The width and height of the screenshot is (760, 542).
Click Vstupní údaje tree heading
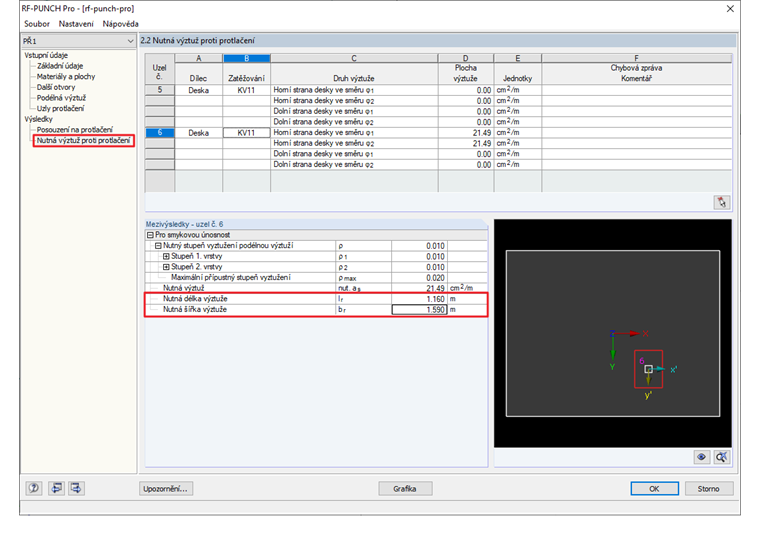coord(46,55)
